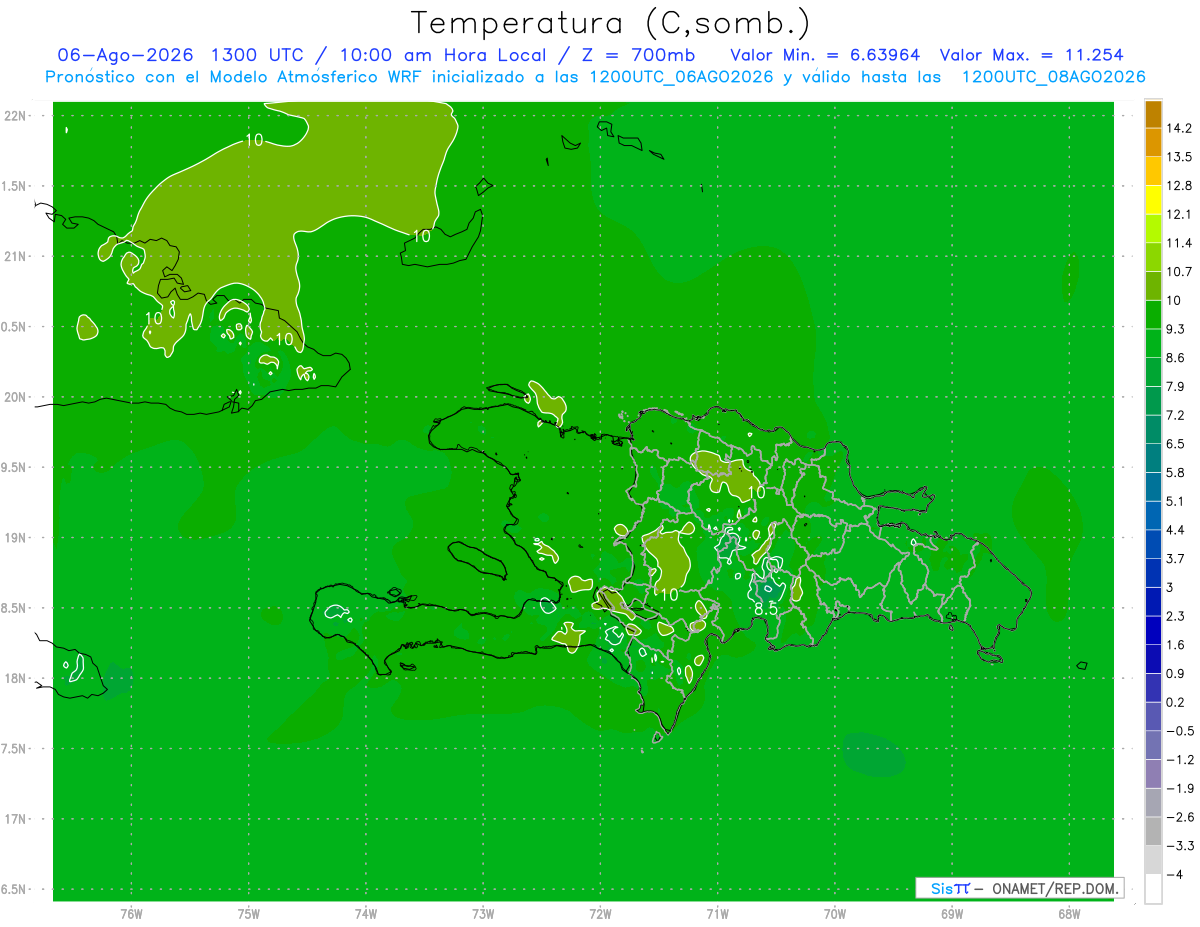The image size is (1200, 927).
Task: Click the '1200UTC_08AGO2026' valid-until time
Action: pos(1053,77)
